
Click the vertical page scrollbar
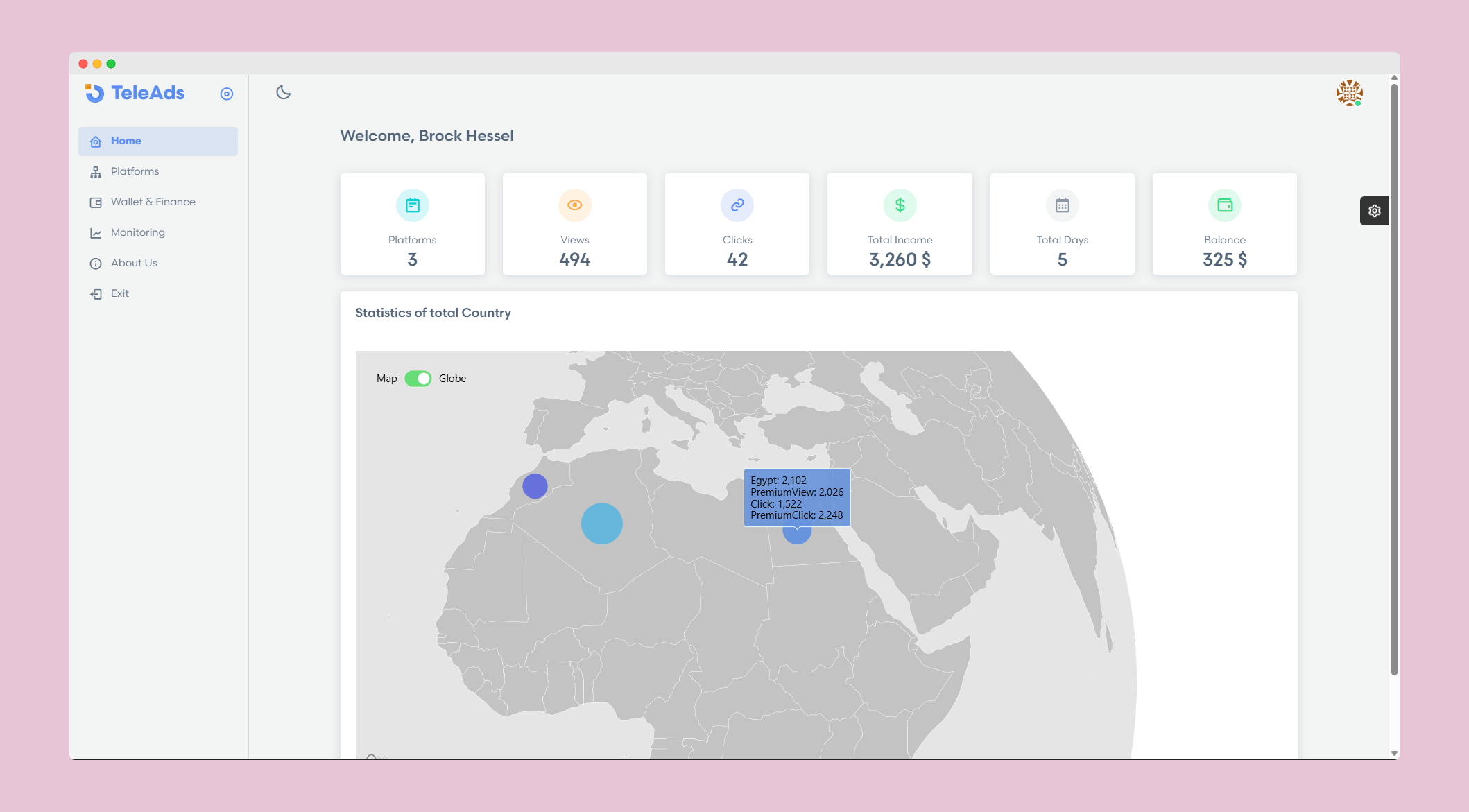pyautogui.click(x=1393, y=378)
